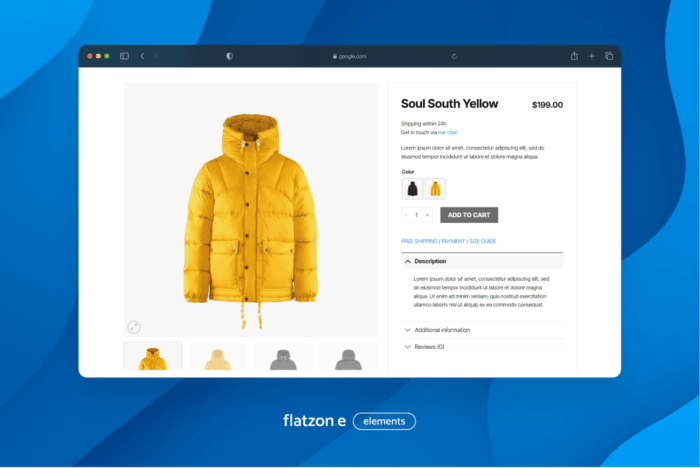Select the yellow jacket color option
This screenshot has width=700, height=468.
pyautogui.click(x=435, y=188)
